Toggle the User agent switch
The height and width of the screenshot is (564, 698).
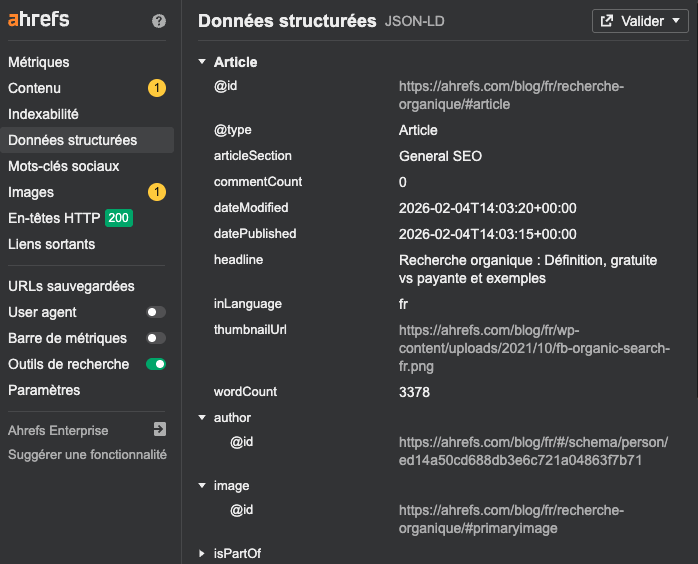pos(156,312)
